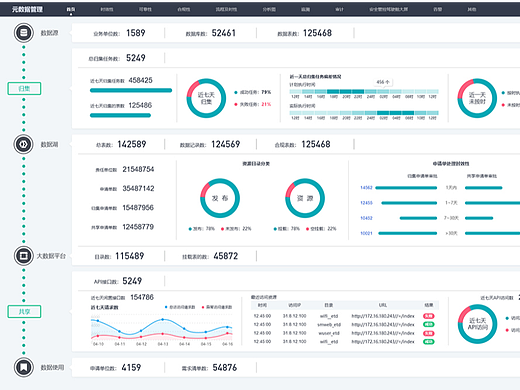520x390 pixels.
Task: Open the blue 14562 link
Action: click(366, 188)
